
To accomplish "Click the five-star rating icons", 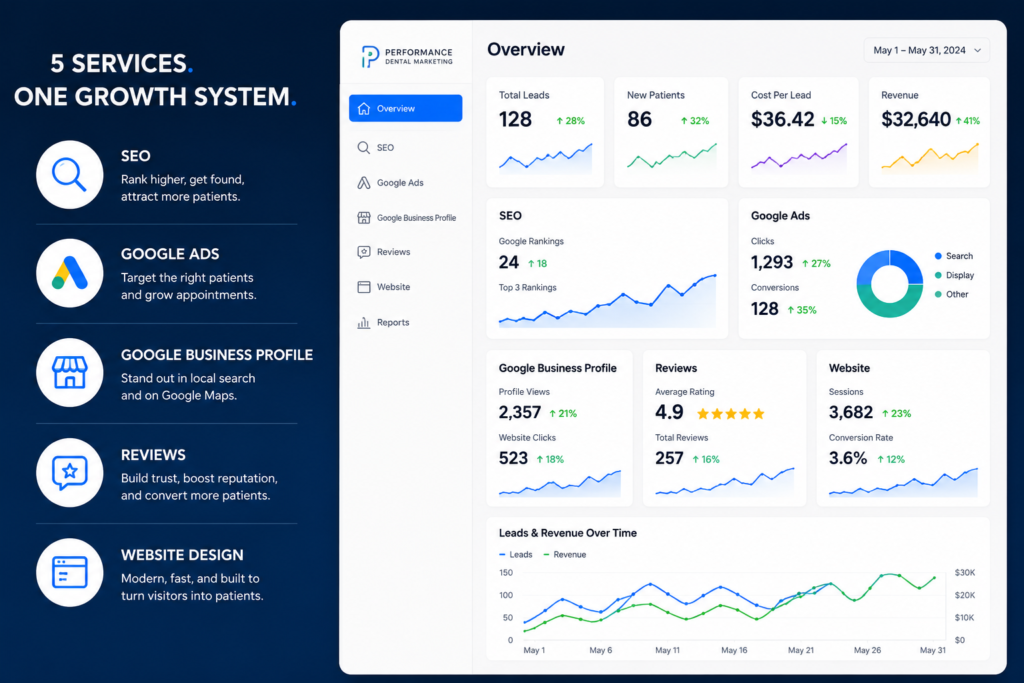I will point(730,413).
